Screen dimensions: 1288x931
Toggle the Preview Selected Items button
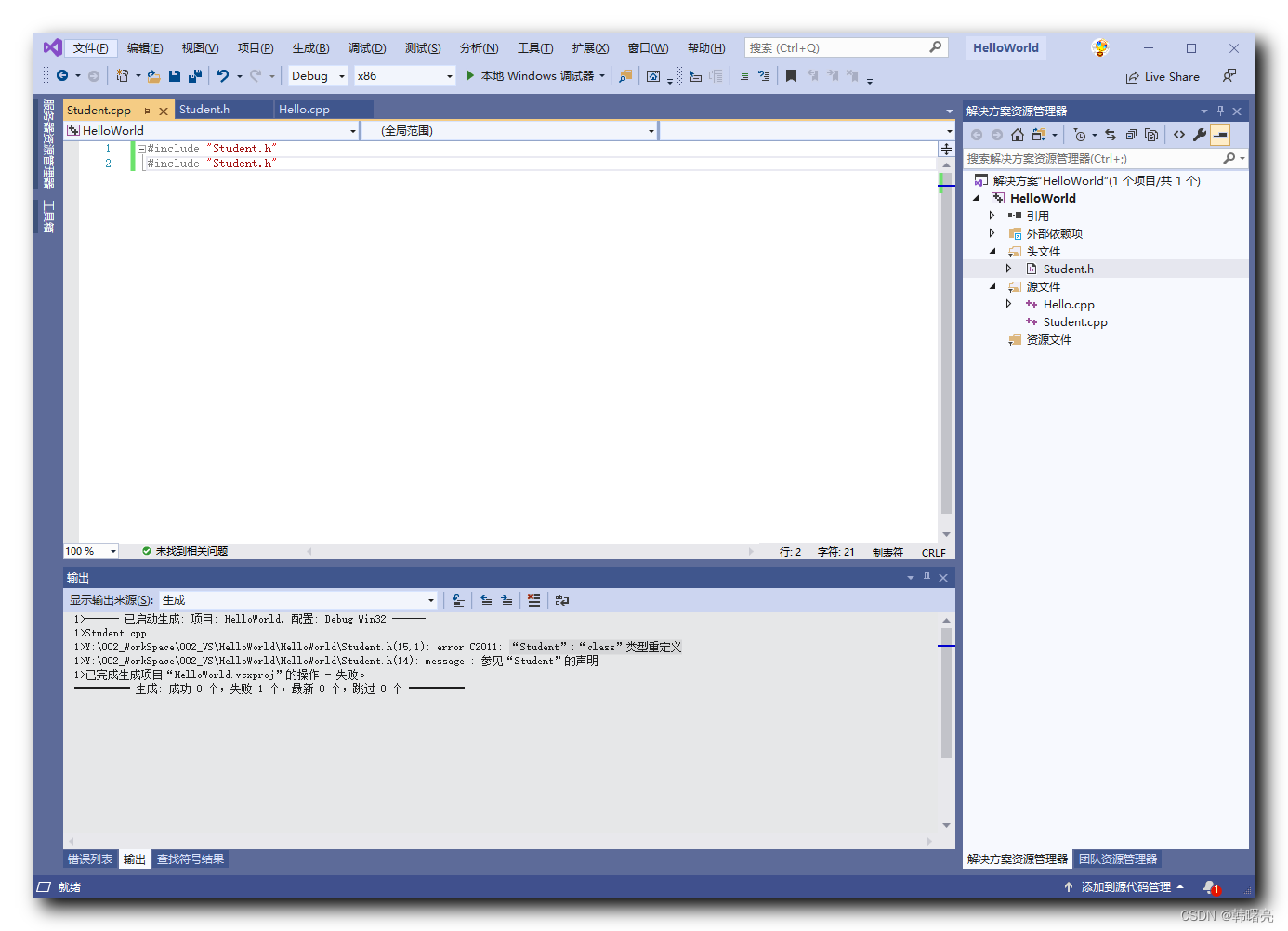(x=1220, y=135)
